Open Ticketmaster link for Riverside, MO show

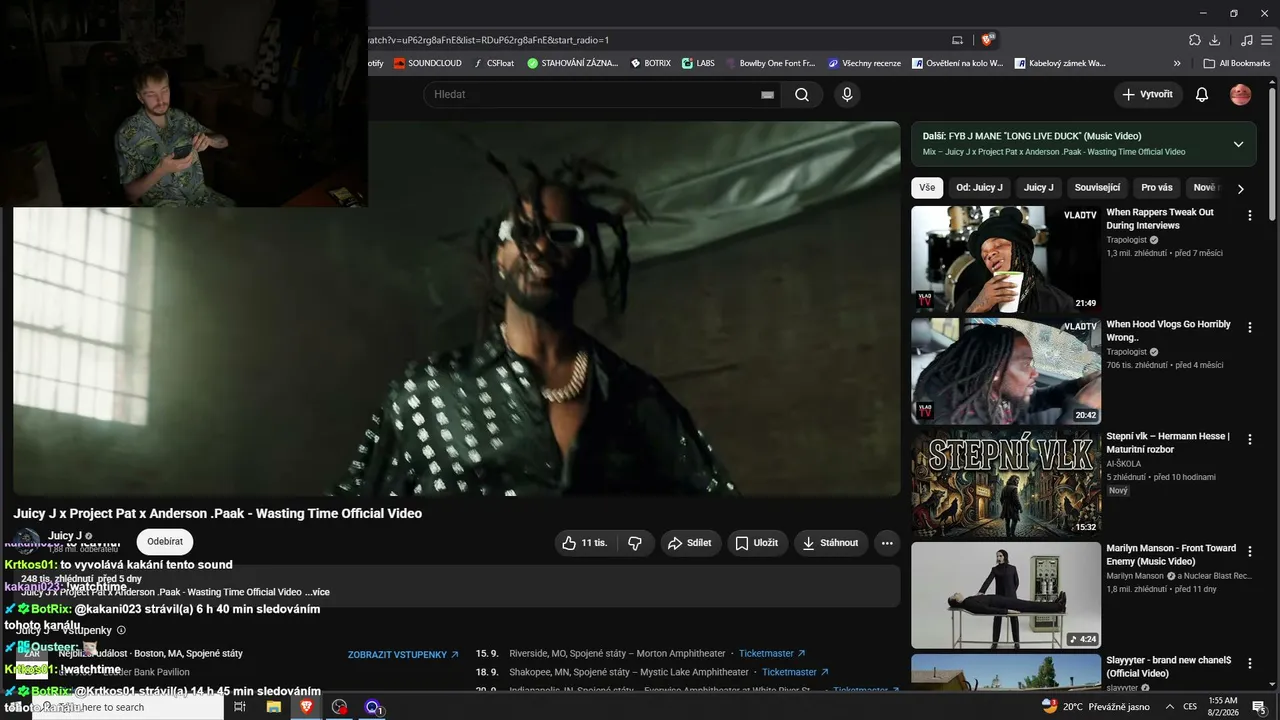click(x=772, y=654)
